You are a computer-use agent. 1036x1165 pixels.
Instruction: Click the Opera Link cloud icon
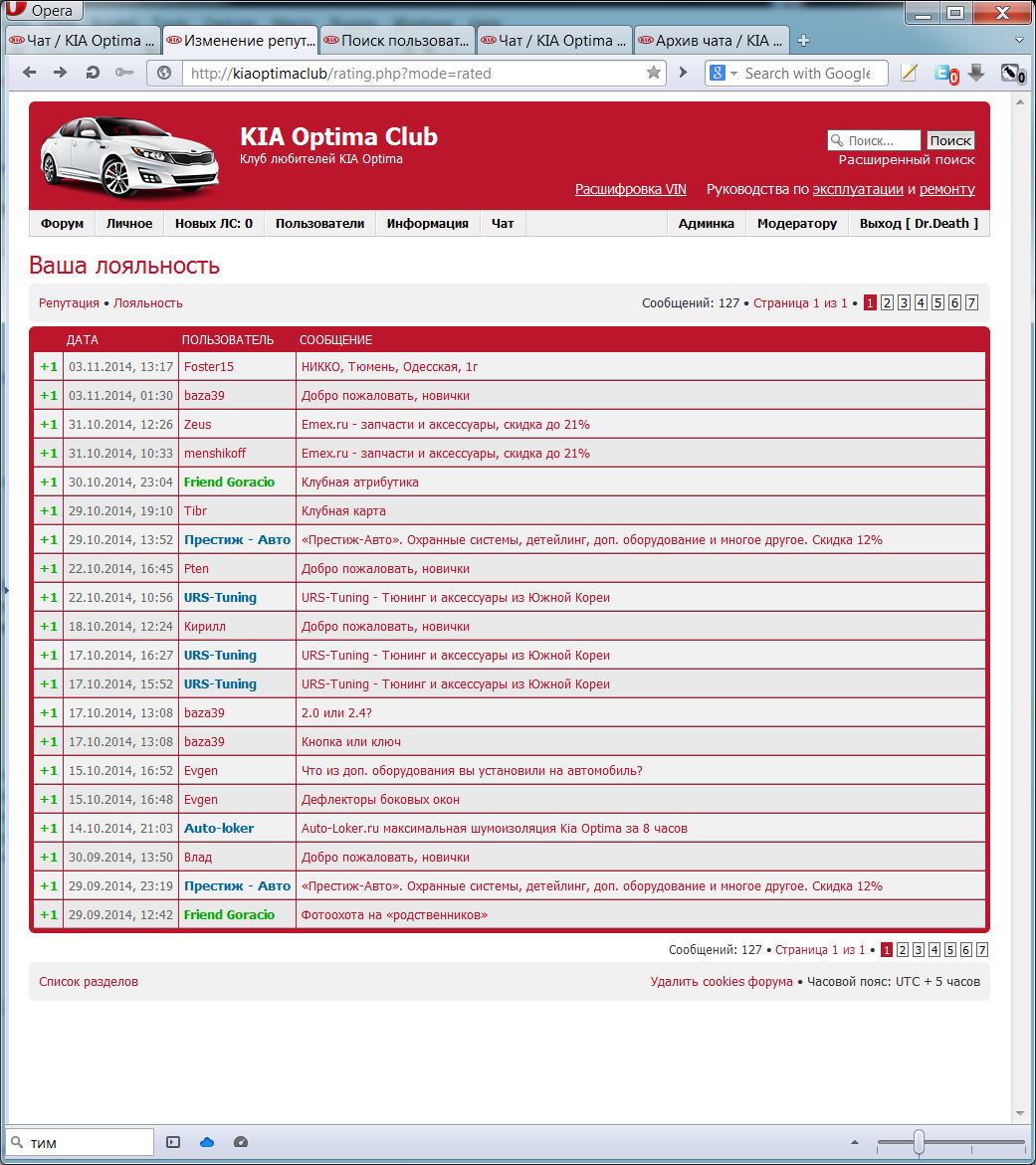point(207,1142)
